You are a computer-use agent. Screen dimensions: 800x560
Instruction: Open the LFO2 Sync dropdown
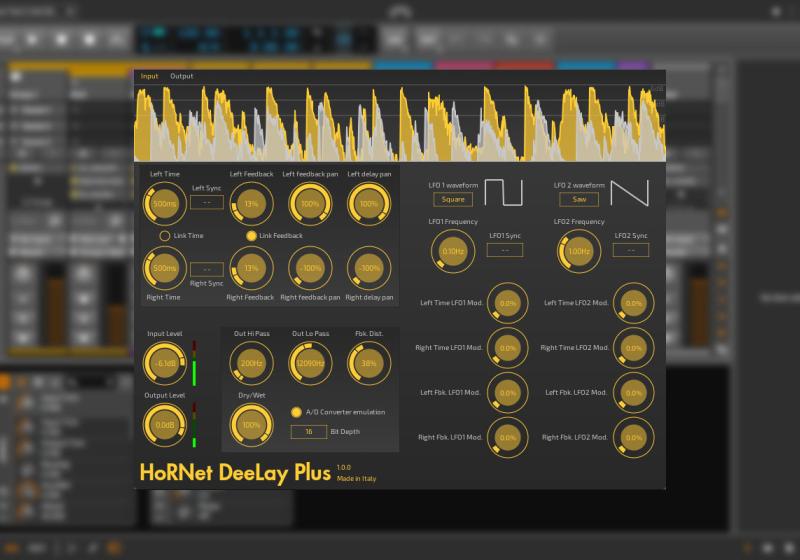(631, 250)
